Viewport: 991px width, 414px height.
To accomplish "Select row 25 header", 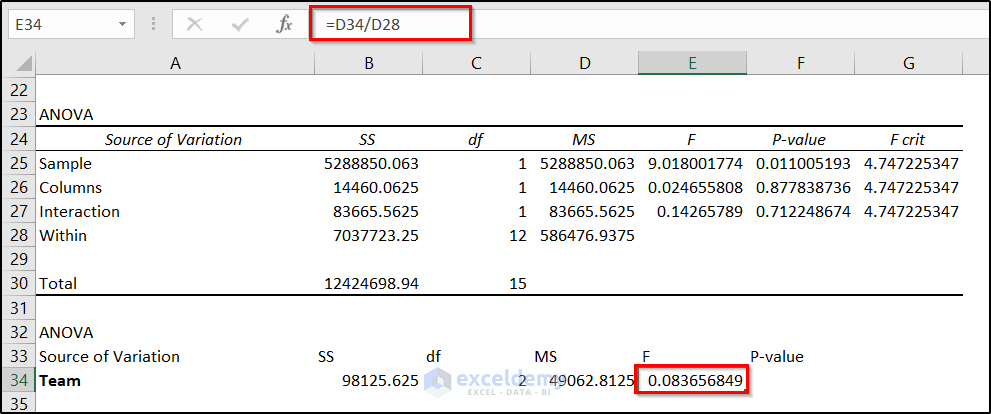I will click(20, 163).
